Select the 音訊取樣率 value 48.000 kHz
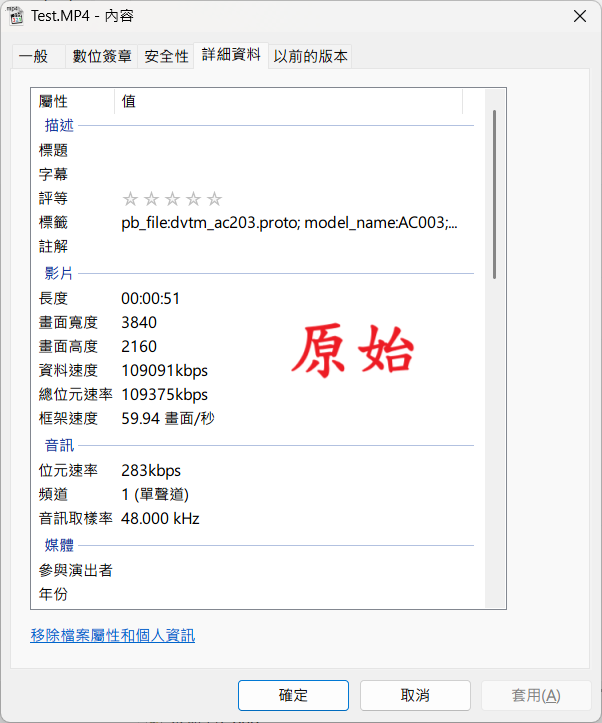The image size is (602, 723). click(x=160, y=519)
